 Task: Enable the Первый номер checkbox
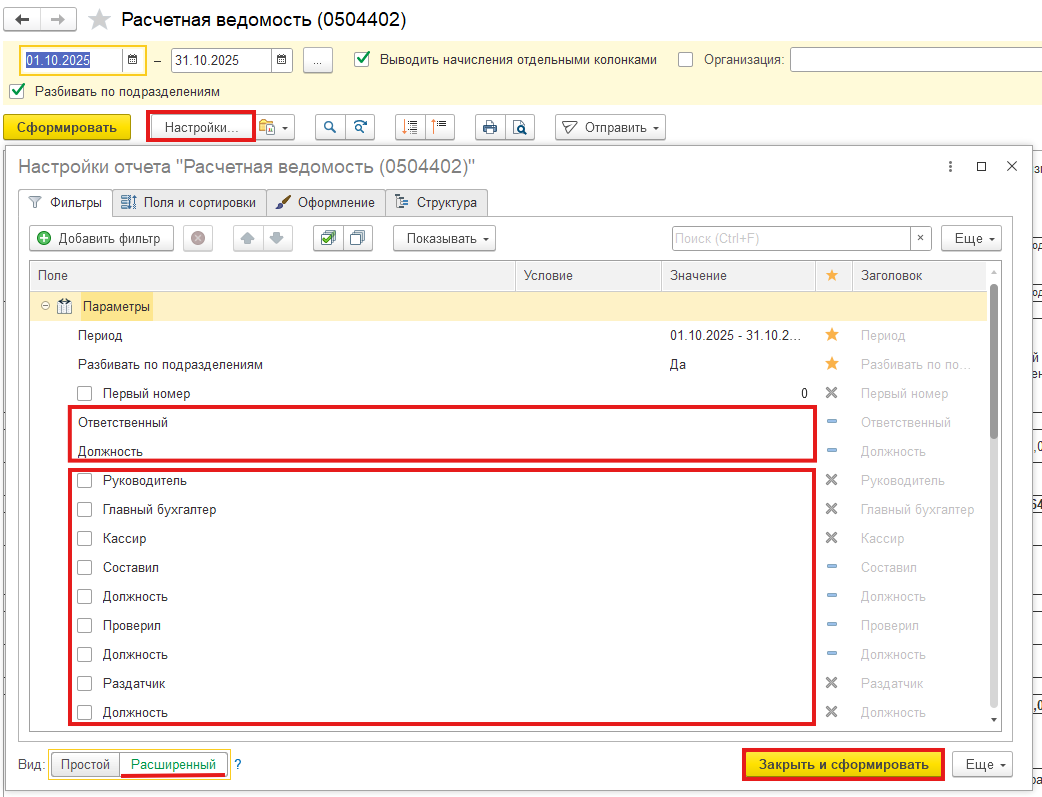[x=84, y=394]
